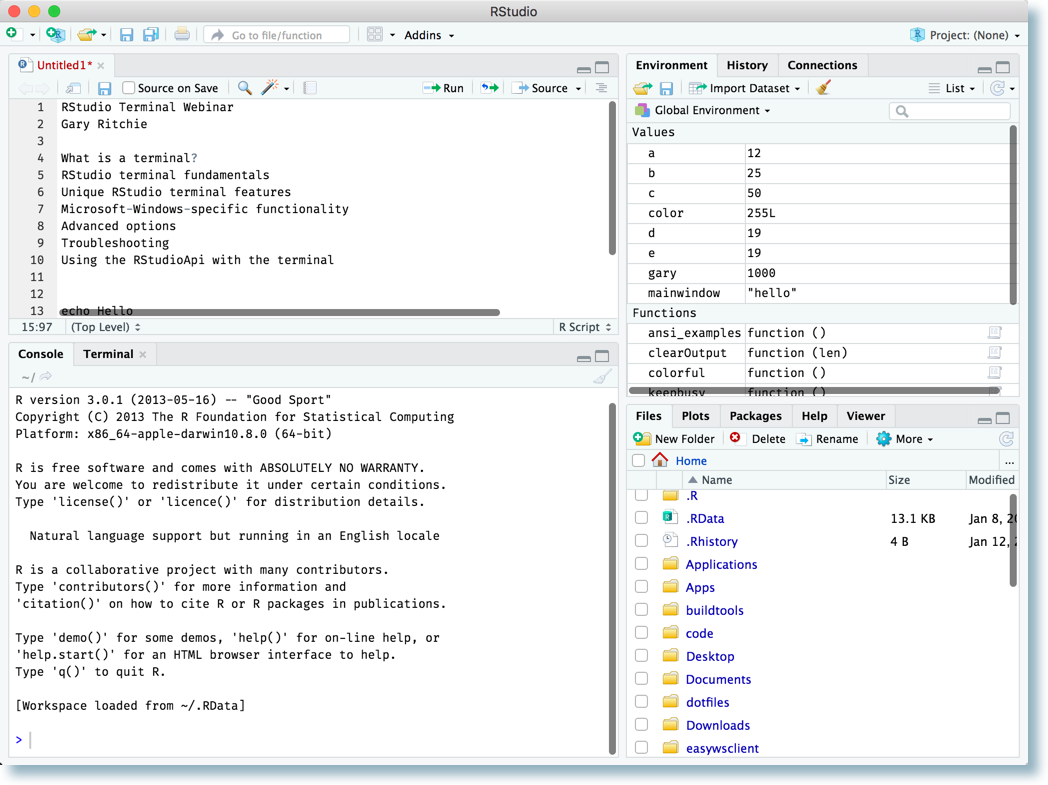Click the Open File folder icon
Screen dimensions: 1048x785
click(x=86, y=35)
